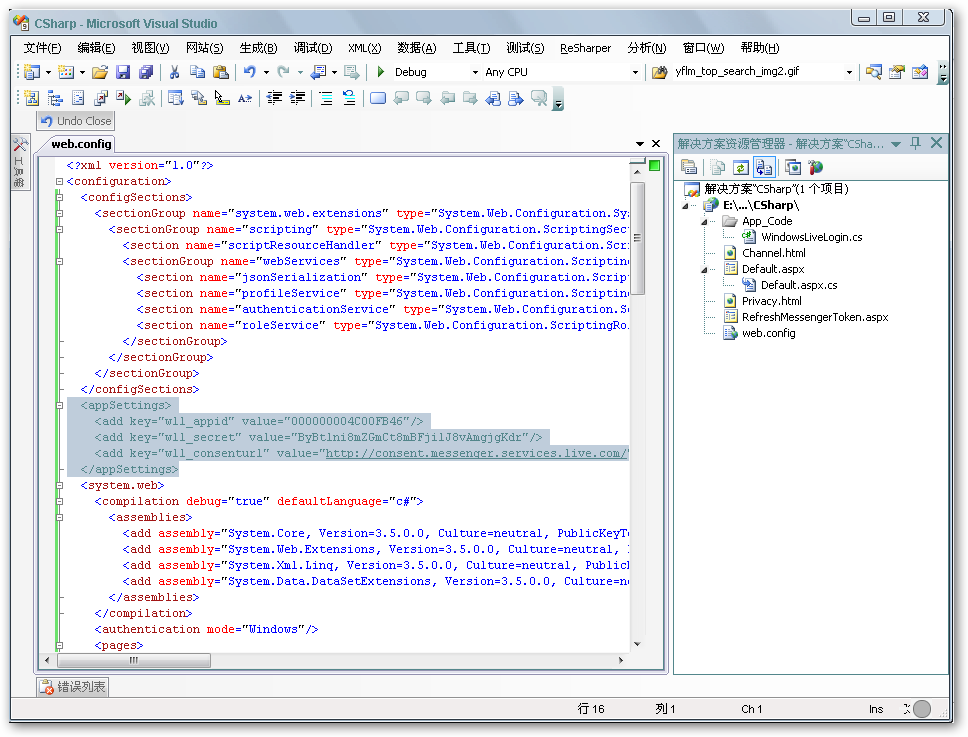Select Privacy.html in Solution Explorer
The image size is (968, 737).
(x=772, y=301)
